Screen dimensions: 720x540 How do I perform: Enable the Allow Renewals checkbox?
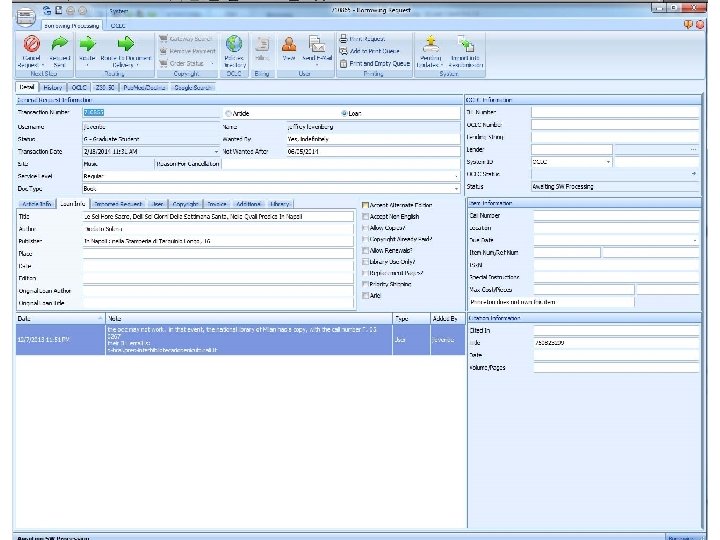pos(366,250)
